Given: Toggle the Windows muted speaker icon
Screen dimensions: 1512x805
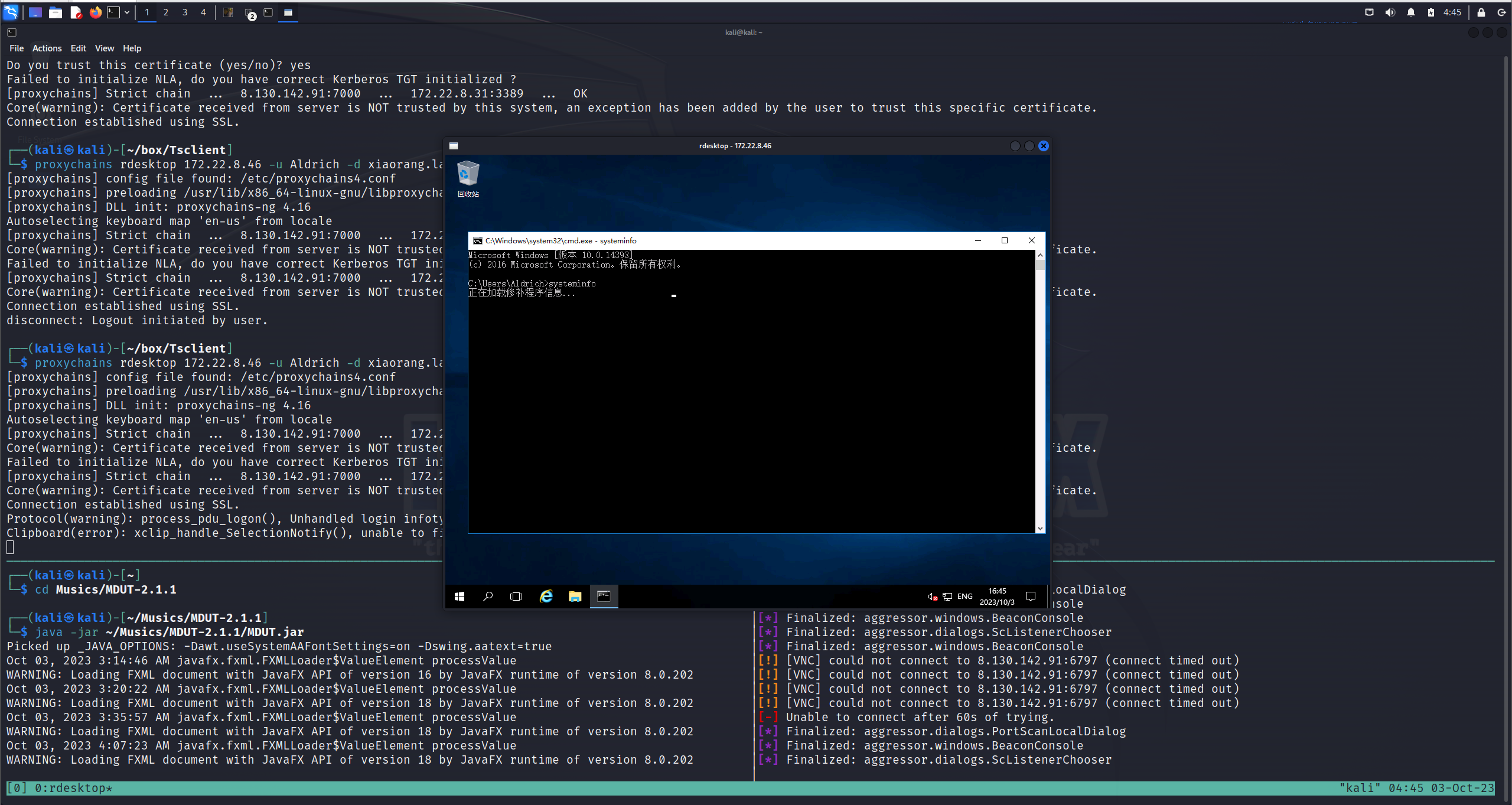Looking at the screenshot, I should click(932, 597).
